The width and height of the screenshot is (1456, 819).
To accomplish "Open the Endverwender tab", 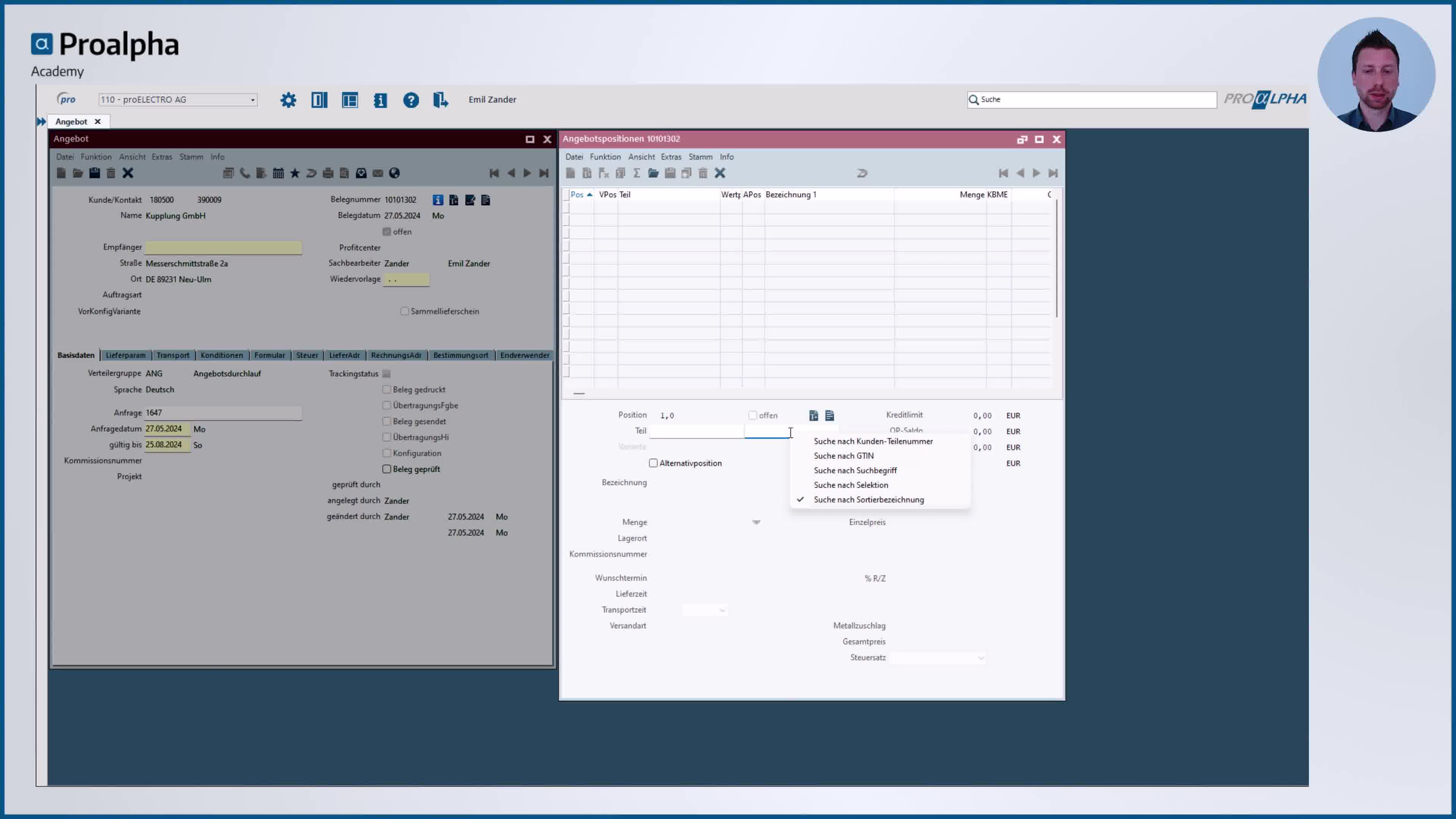I will 524,356.
